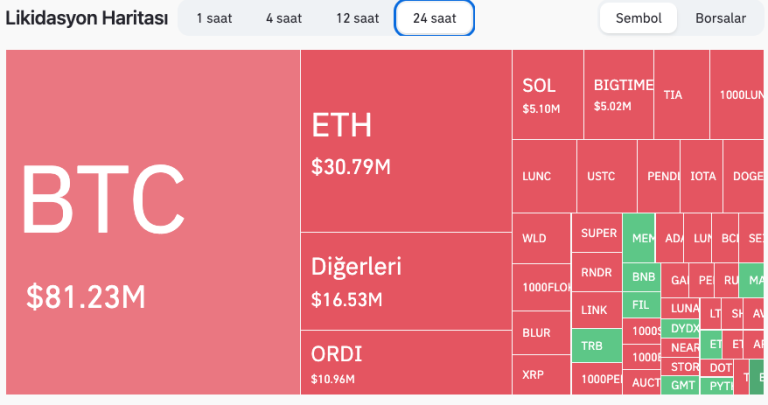Click the XRP tile
The width and height of the screenshot is (768, 405).
click(x=540, y=375)
